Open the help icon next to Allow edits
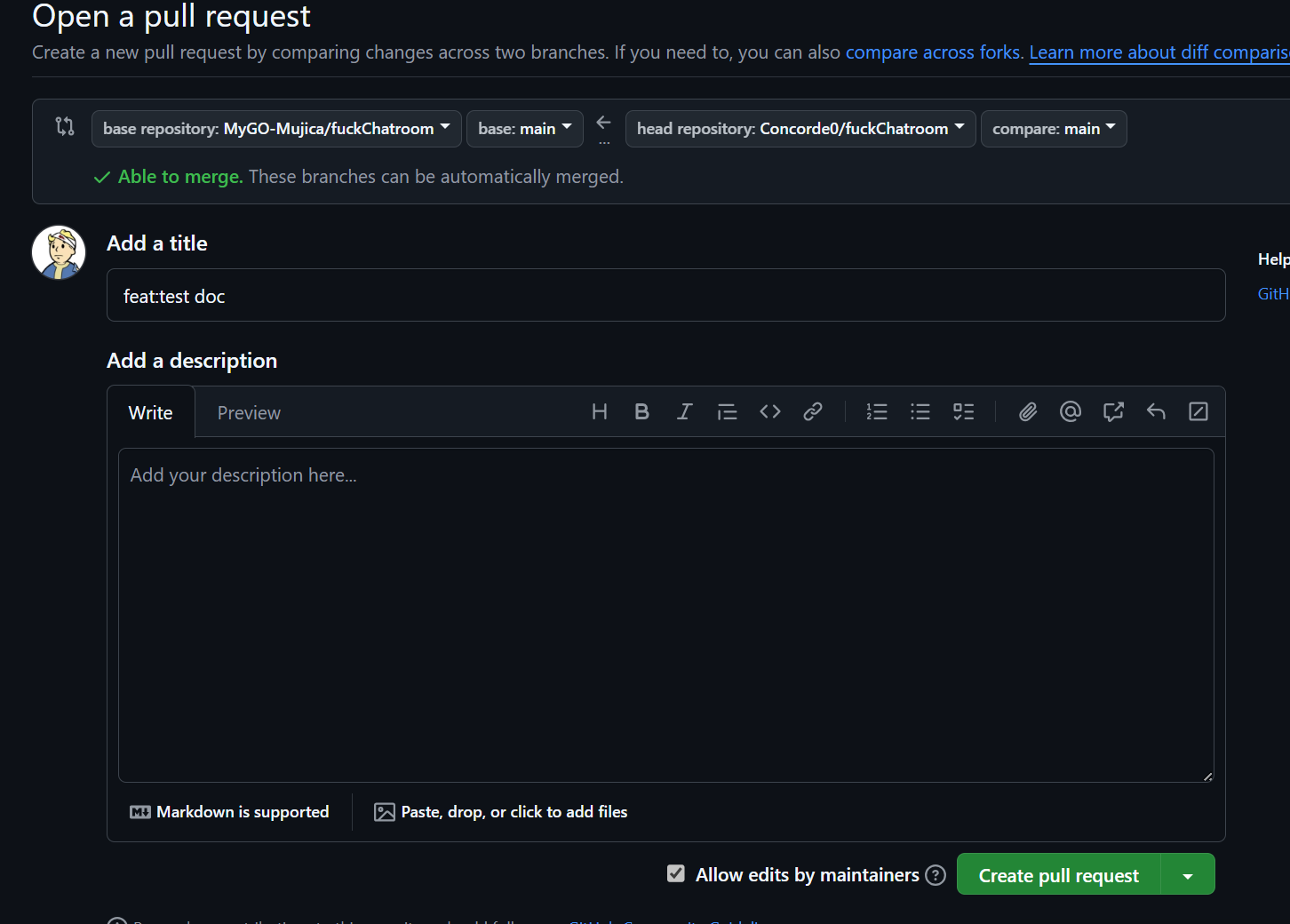 click(936, 875)
